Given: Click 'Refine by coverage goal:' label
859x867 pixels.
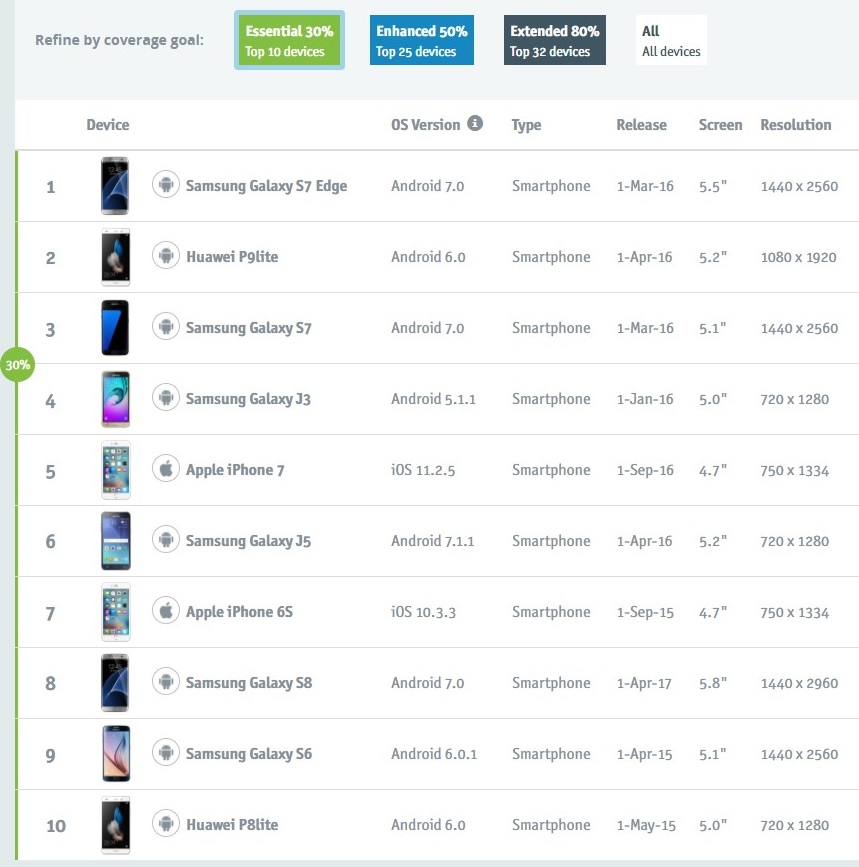Looking at the screenshot, I should click(x=119, y=40).
